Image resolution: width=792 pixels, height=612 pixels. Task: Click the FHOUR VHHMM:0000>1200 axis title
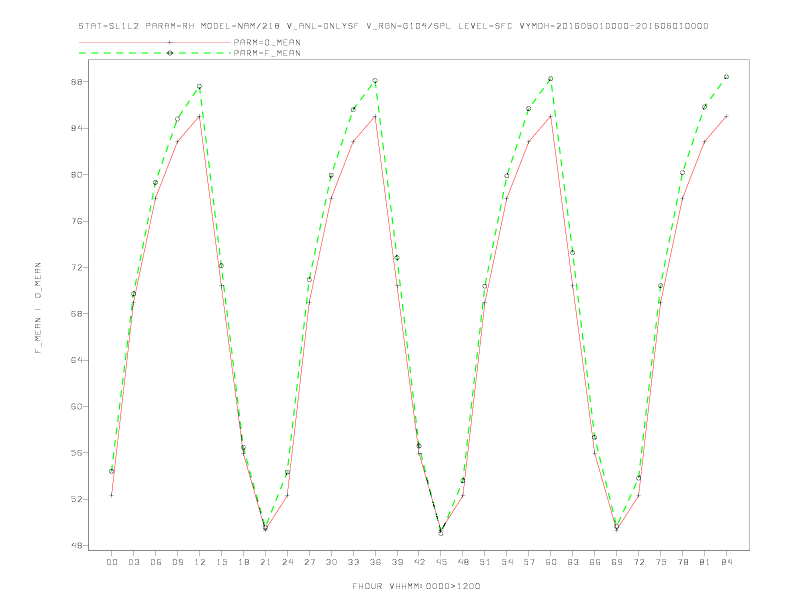[x=416, y=586]
